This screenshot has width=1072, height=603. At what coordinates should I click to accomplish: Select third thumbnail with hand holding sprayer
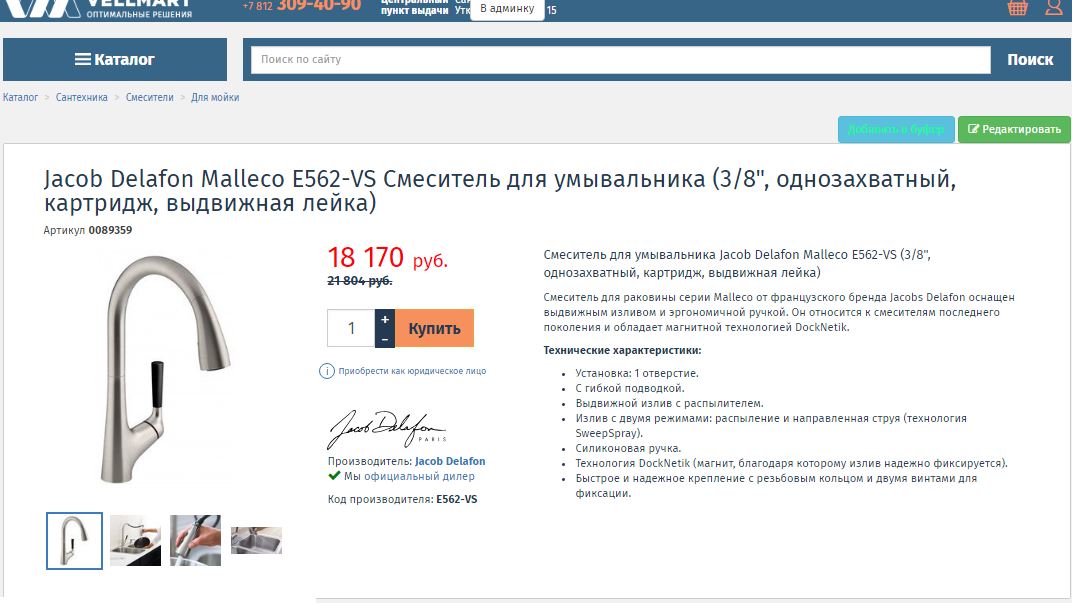pyautogui.click(x=196, y=540)
